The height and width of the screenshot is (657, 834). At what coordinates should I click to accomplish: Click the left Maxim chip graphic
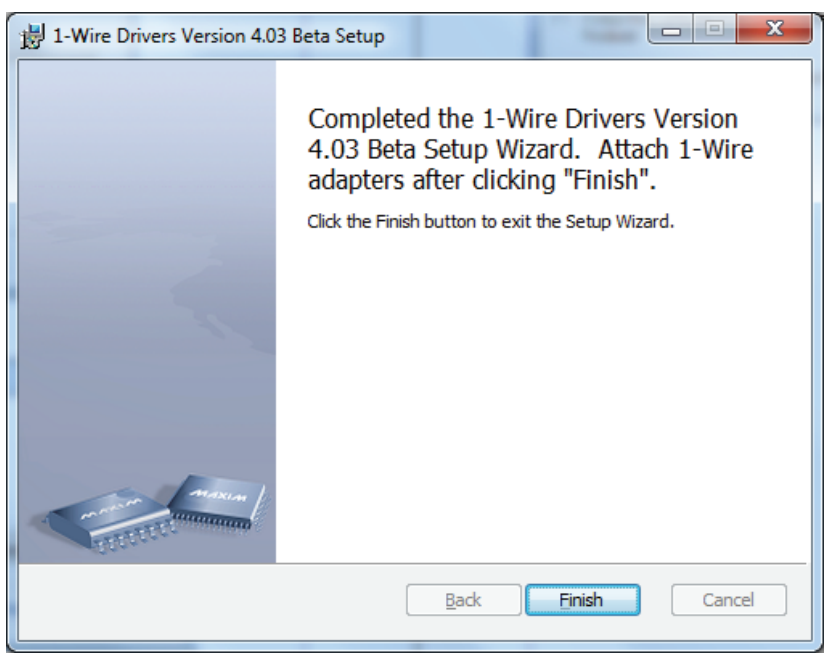point(103,513)
